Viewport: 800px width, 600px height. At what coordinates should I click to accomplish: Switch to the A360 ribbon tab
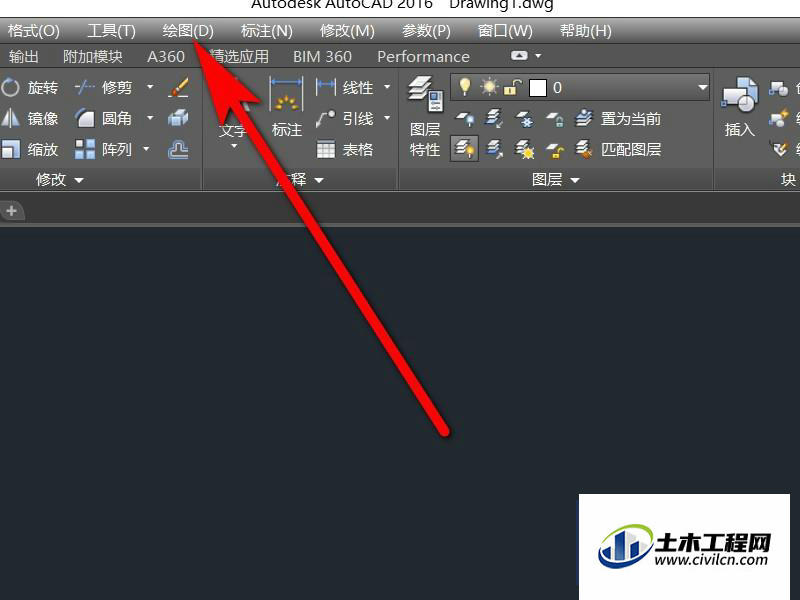point(166,56)
